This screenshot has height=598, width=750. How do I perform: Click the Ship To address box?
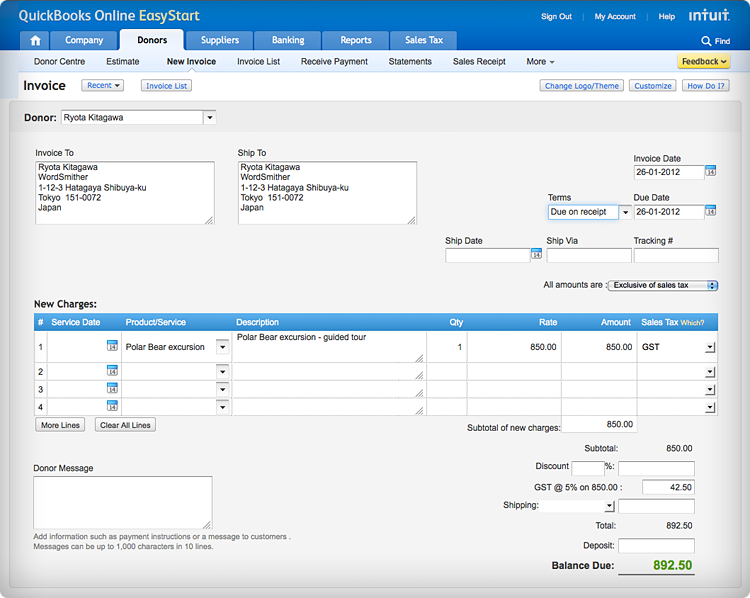coord(327,193)
